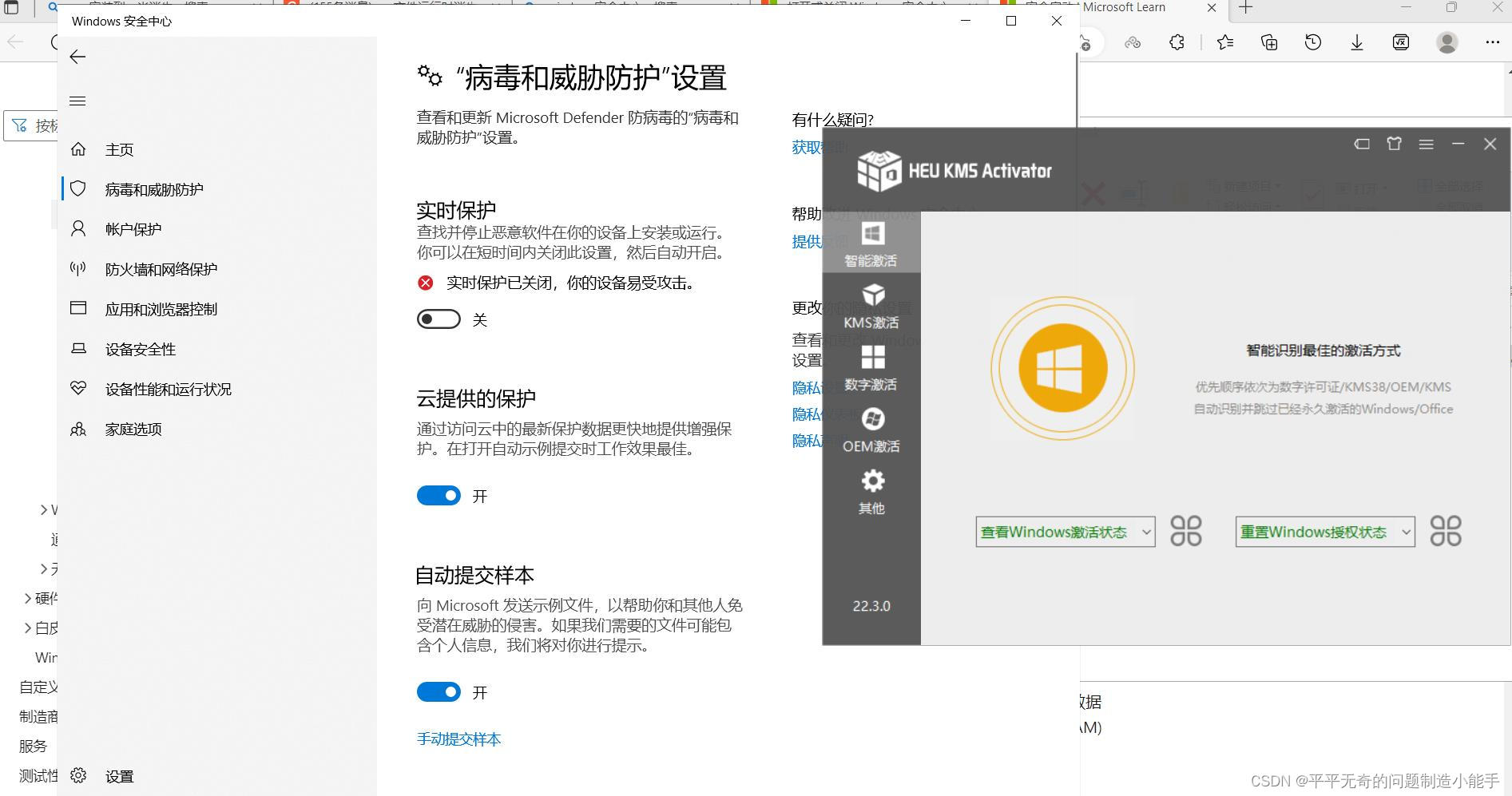
Task: Select 智能激活 tab in HEU KMS Activator
Action: [871, 243]
